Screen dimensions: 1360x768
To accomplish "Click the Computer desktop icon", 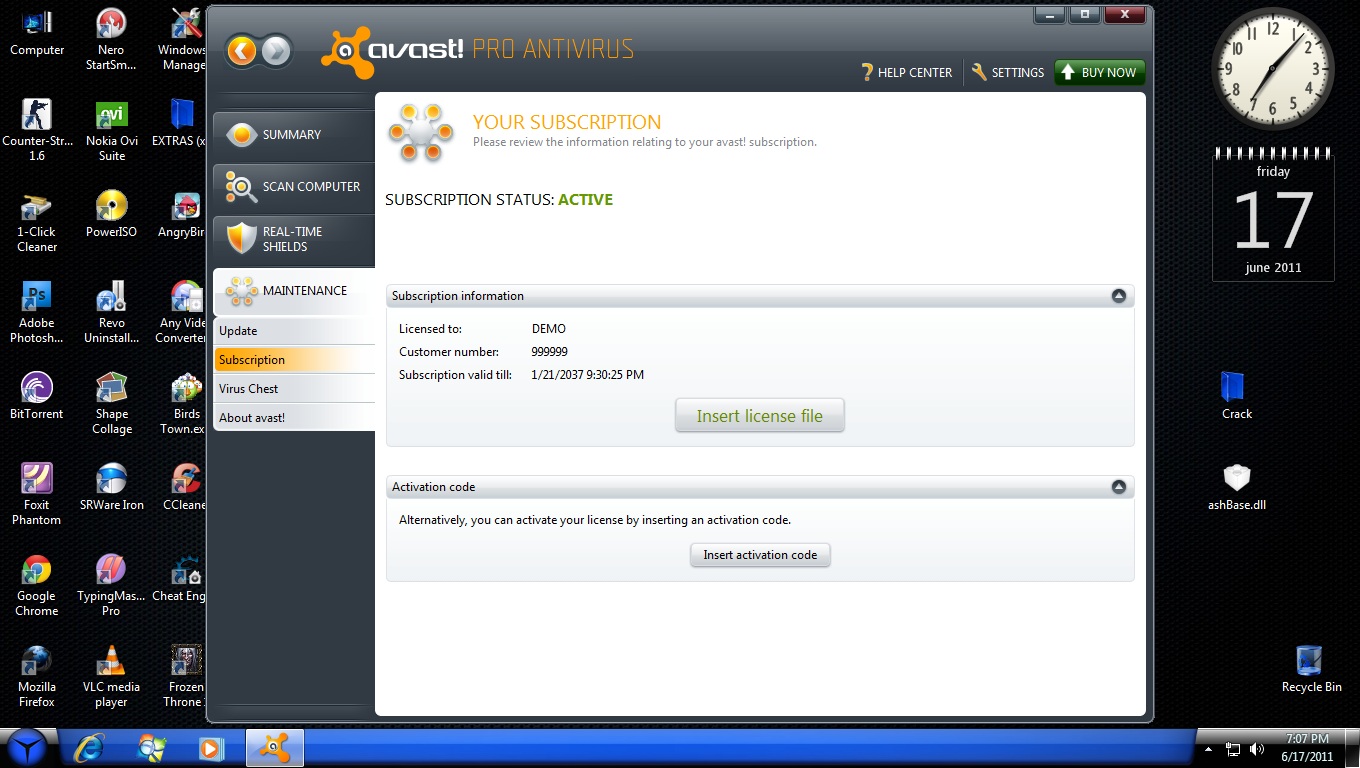I will [37, 32].
